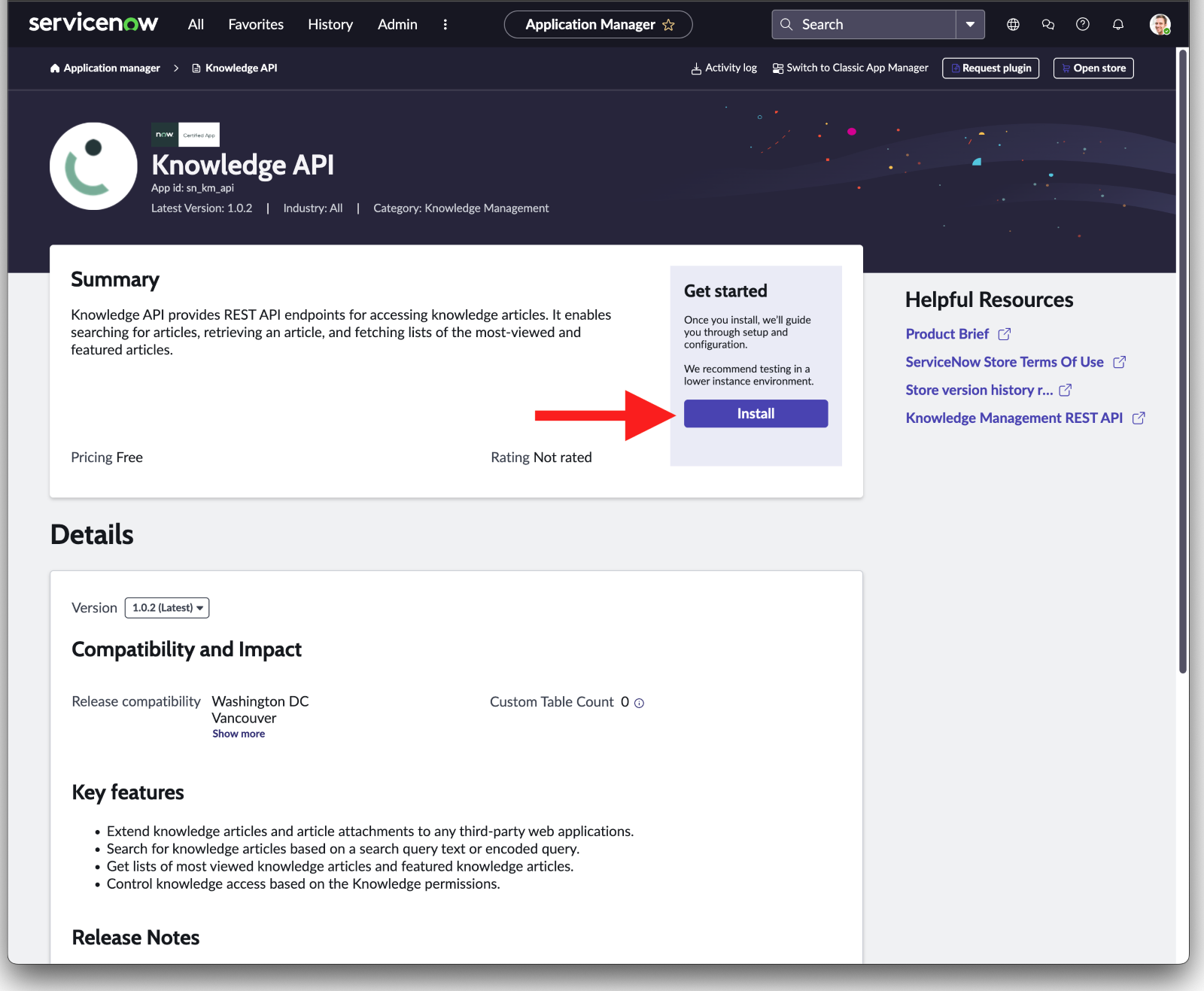This screenshot has height=991, width=1204.
Task: Open the Product Brief link
Action: (958, 333)
